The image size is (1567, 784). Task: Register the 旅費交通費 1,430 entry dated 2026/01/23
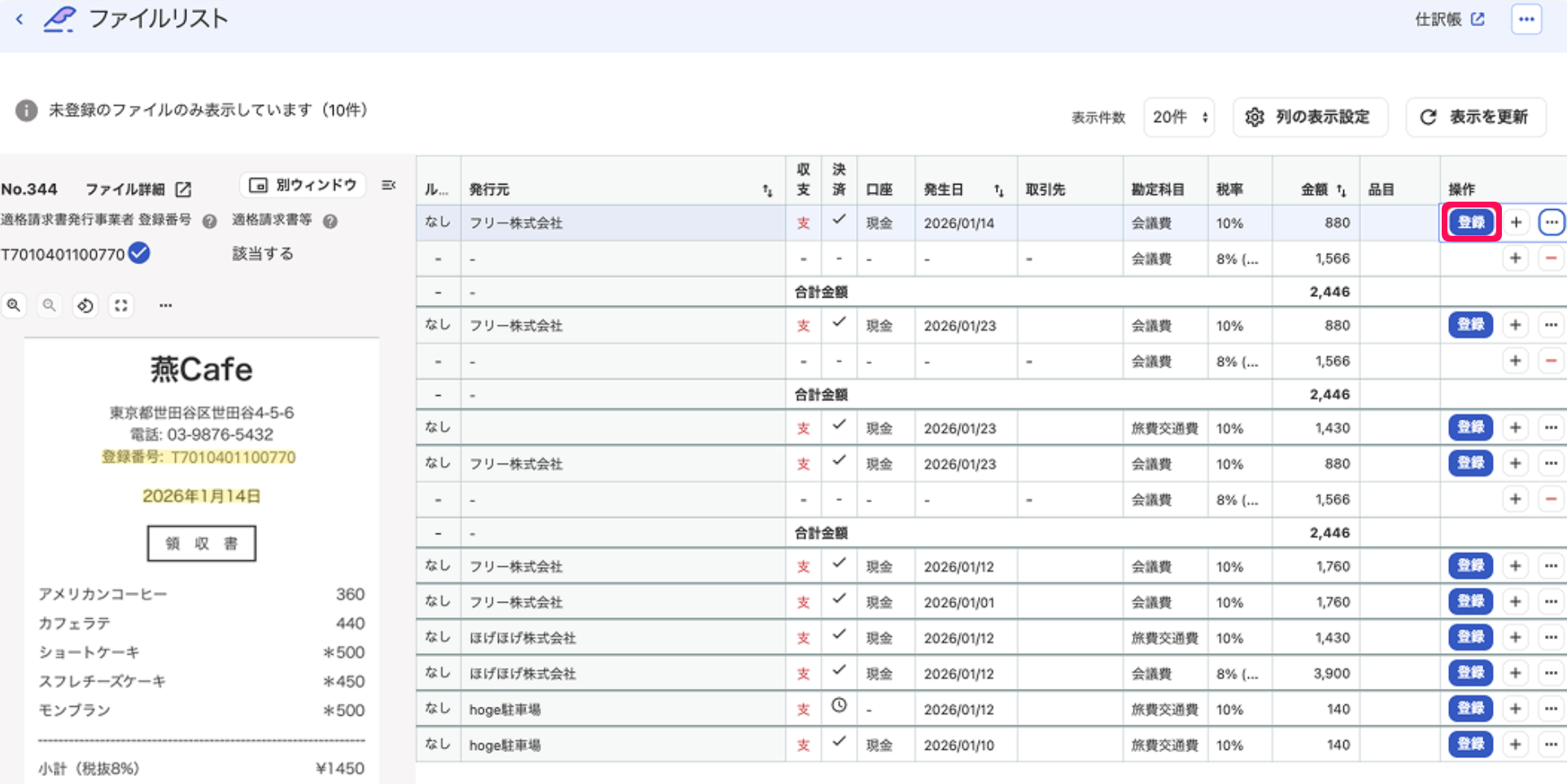[1471, 427]
